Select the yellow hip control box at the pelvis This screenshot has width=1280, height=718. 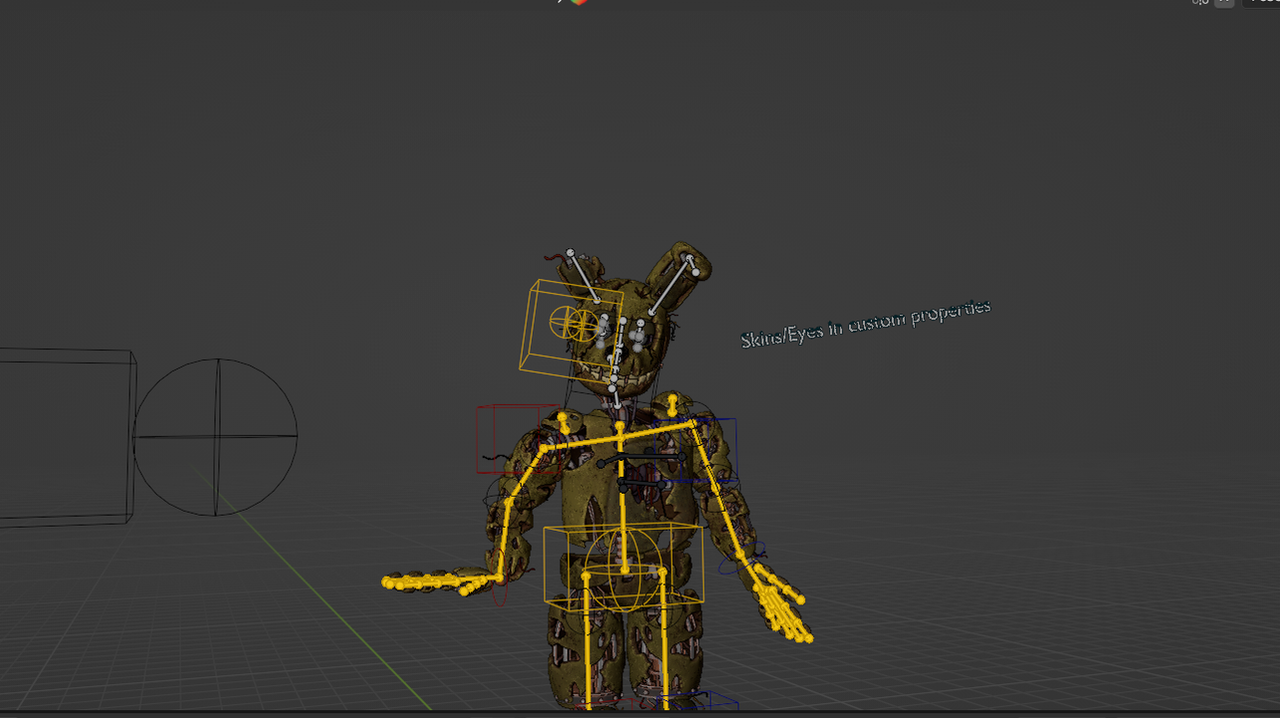(623, 566)
